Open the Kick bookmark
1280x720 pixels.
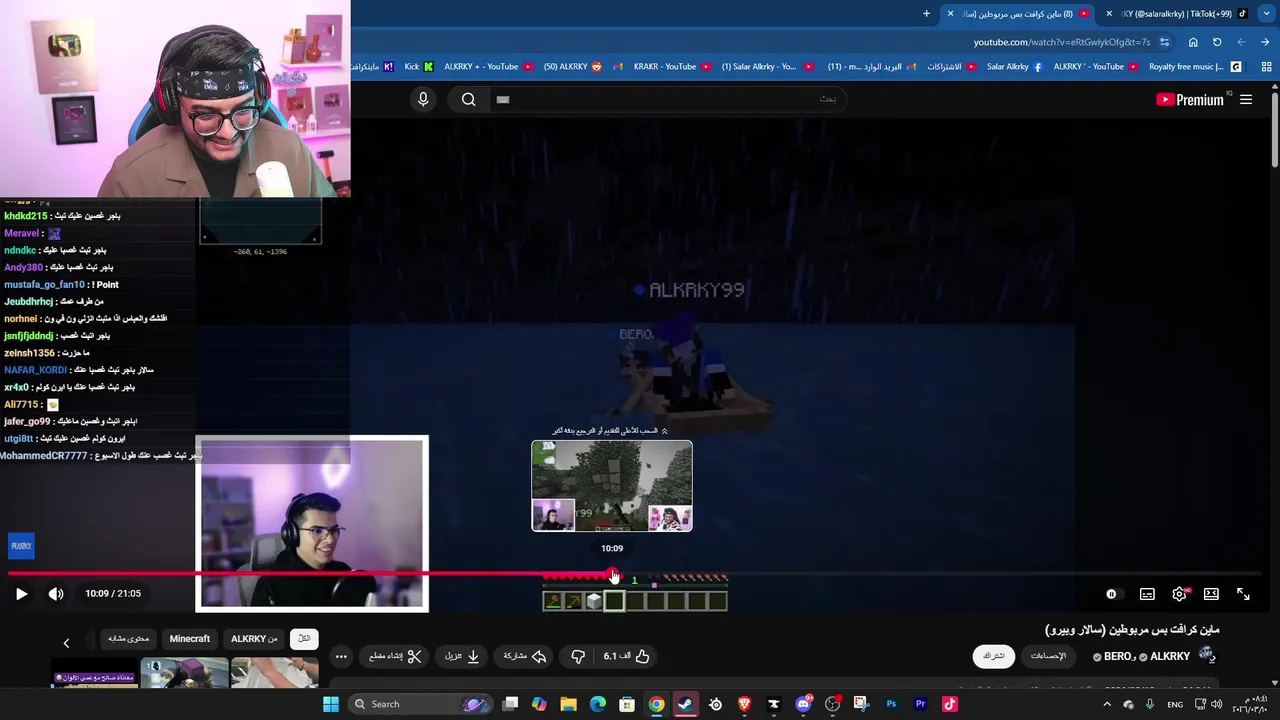pos(419,67)
